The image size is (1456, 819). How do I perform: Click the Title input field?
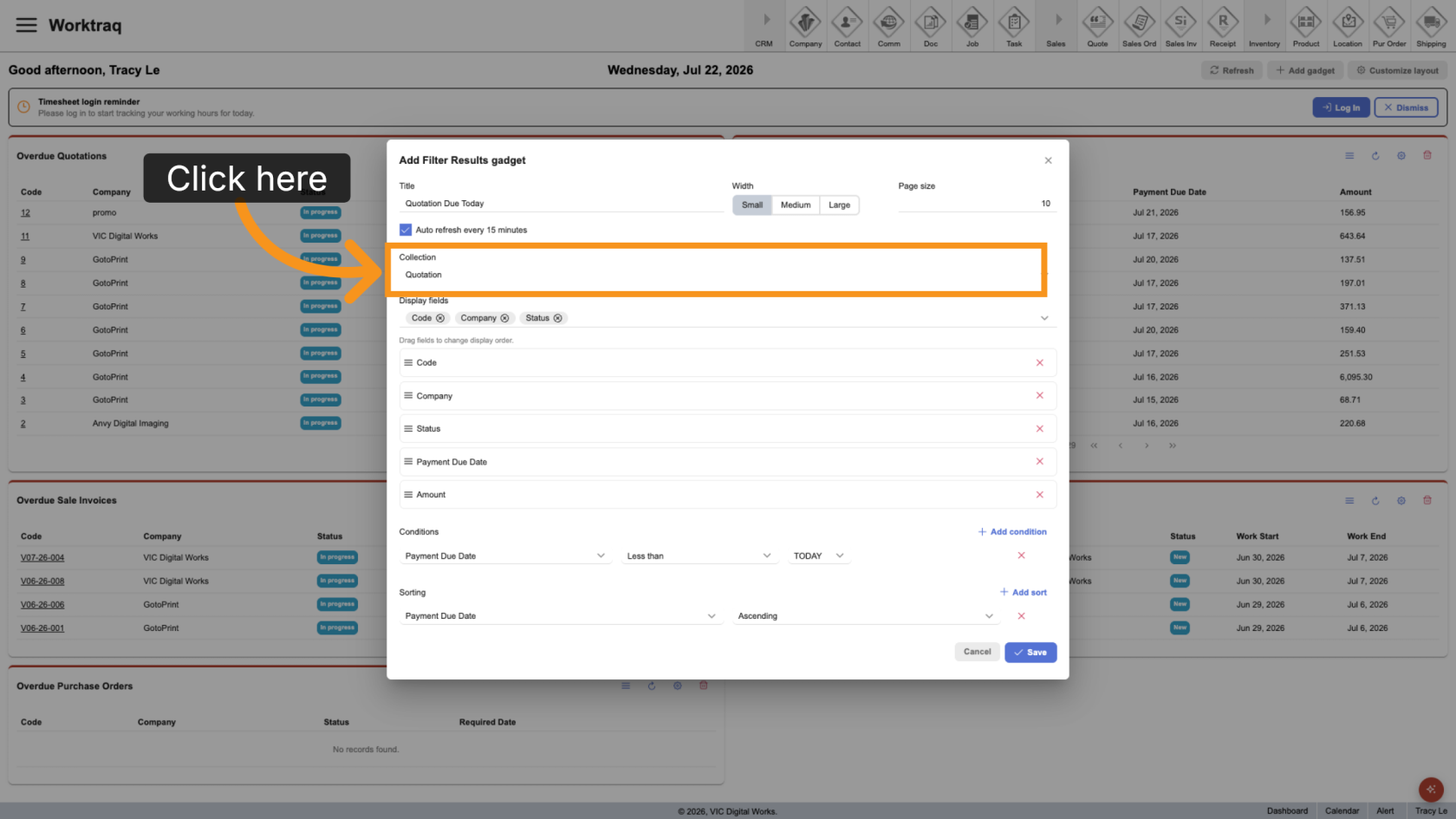pos(561,204)
